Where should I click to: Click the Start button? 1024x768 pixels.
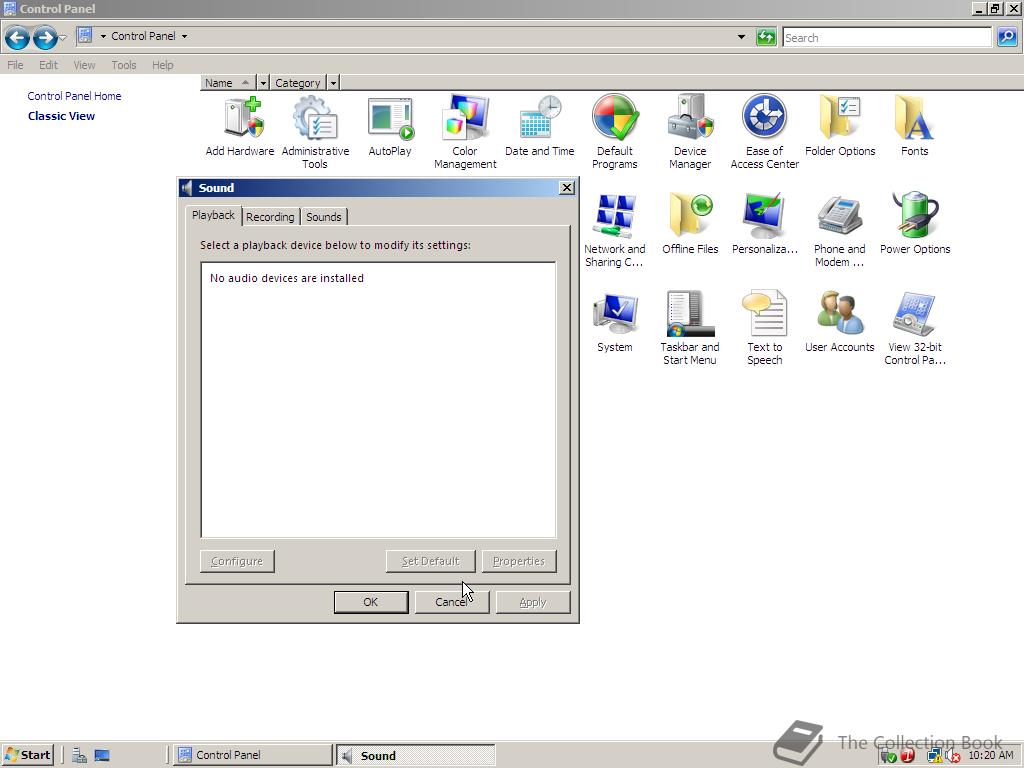tap(27, 755)
